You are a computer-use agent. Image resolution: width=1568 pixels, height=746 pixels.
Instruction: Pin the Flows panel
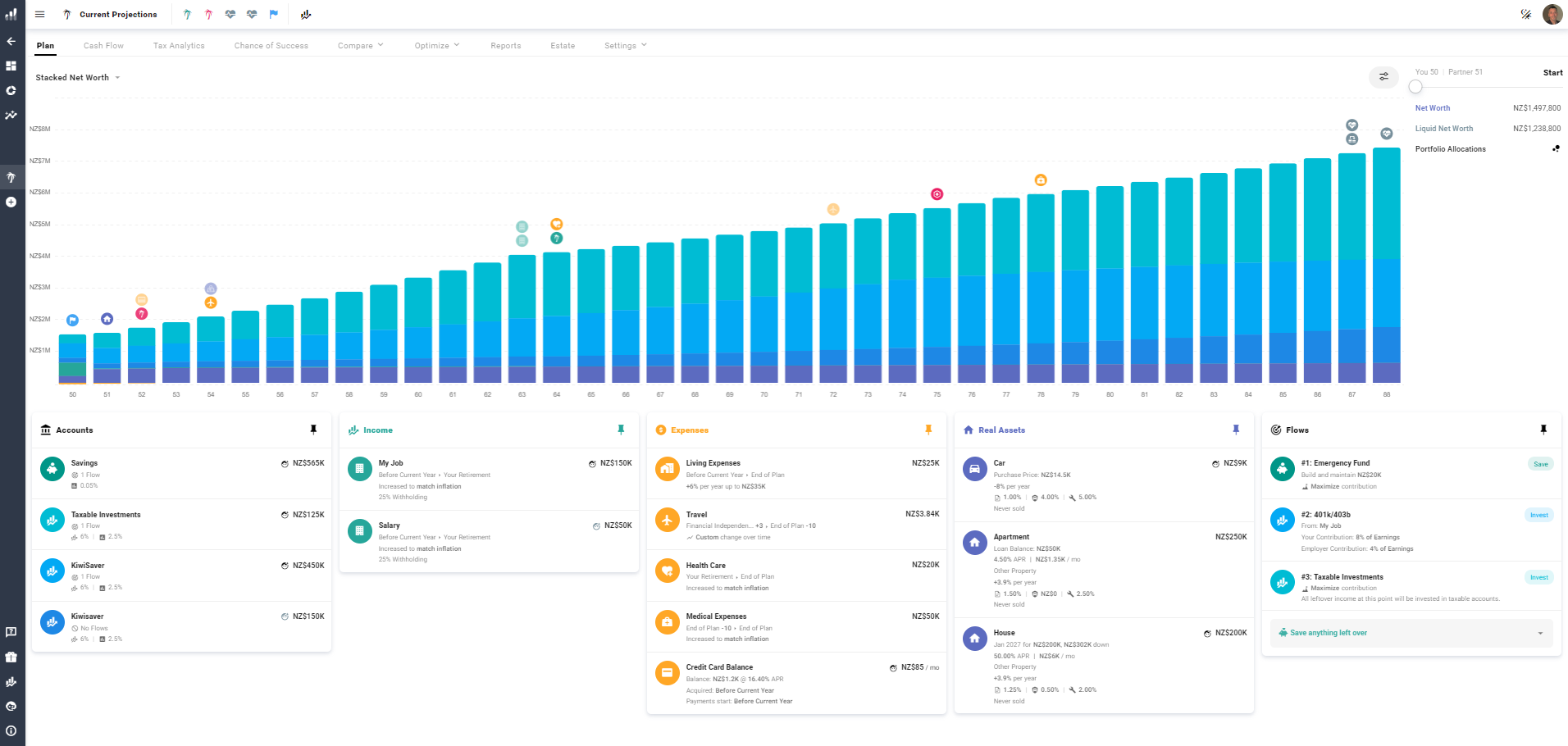pyautogui.click(x=1543, y=430)
